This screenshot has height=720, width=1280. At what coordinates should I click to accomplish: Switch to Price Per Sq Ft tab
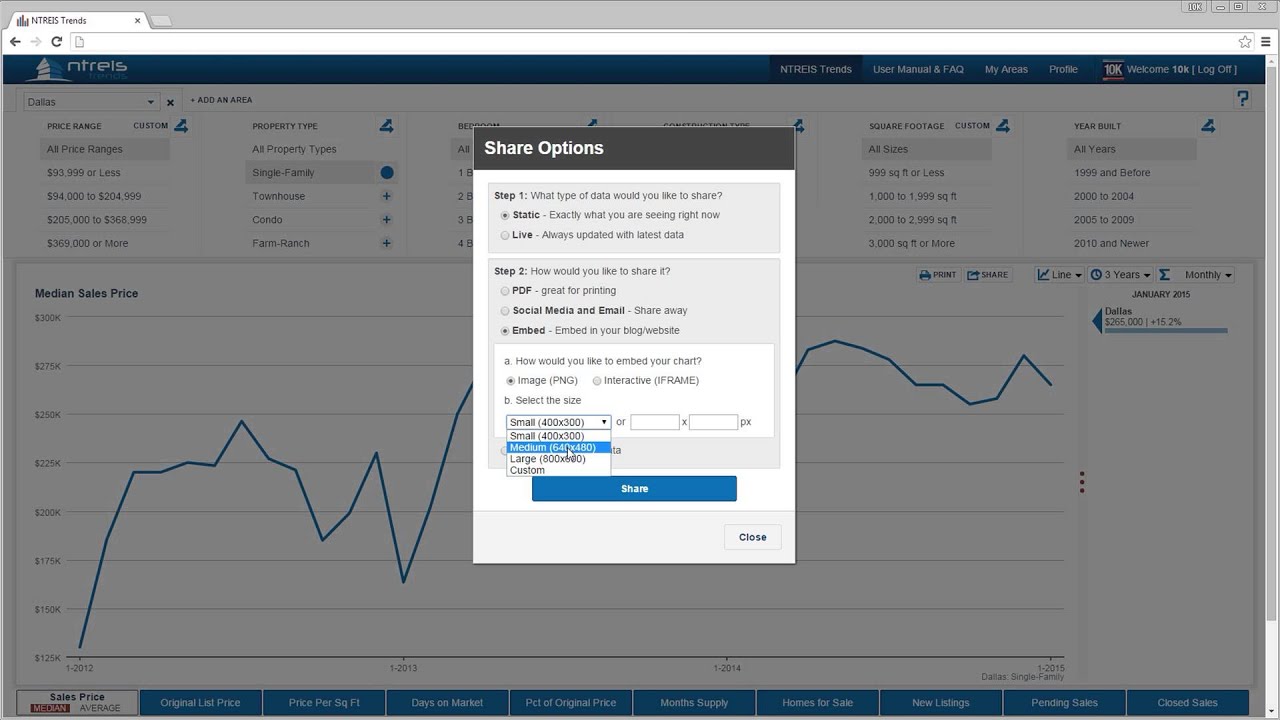[x=323, y=702]
